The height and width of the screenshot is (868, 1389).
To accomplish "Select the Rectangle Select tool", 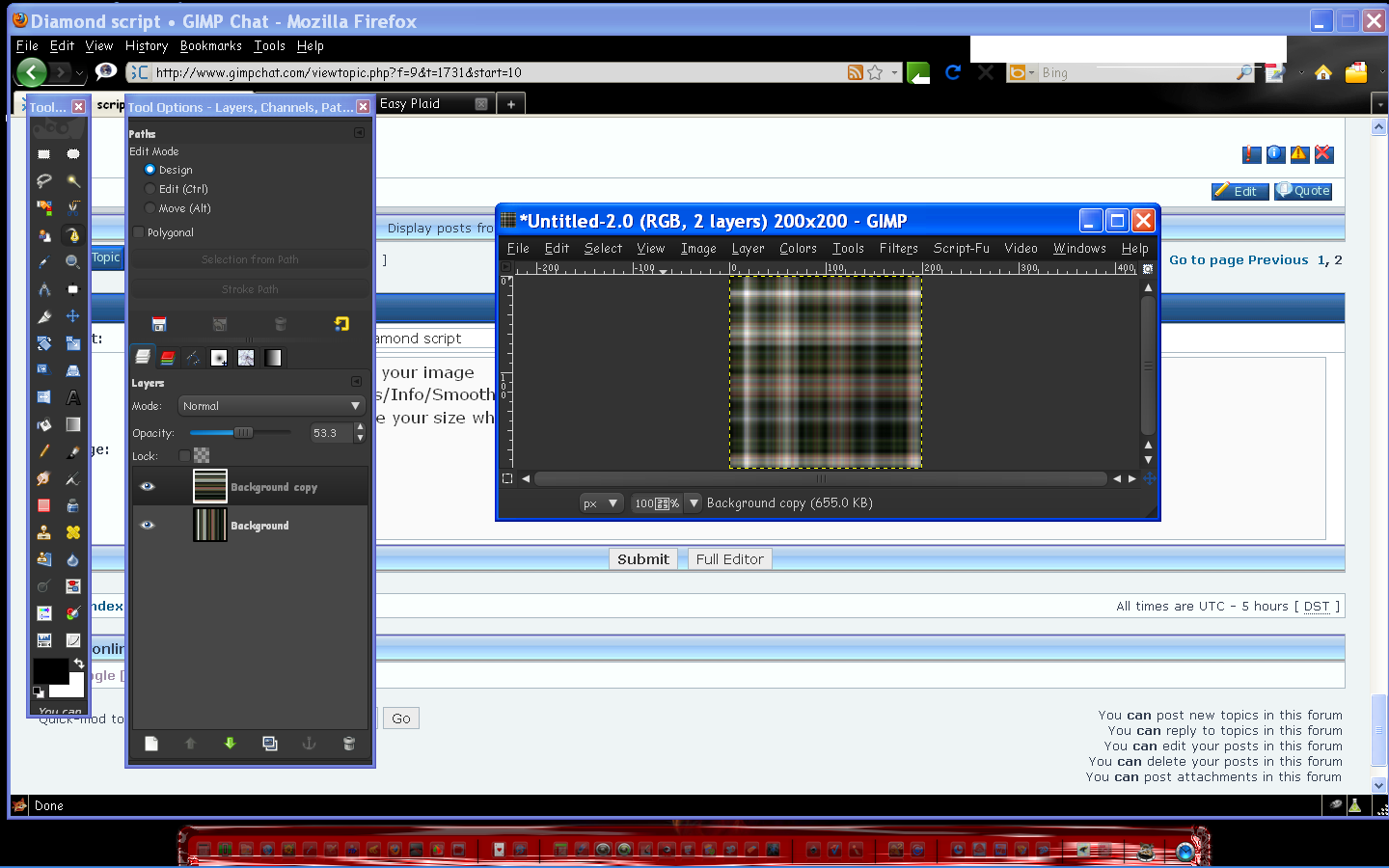I will 43,154.
